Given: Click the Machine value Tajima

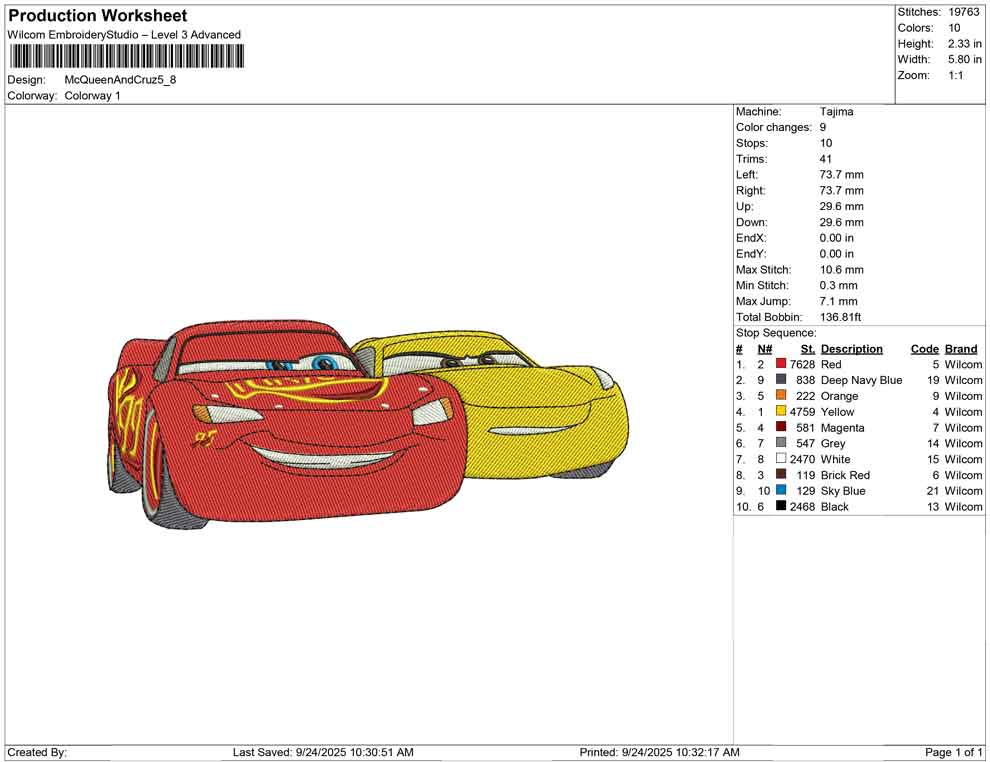Looking at the screenshot, I should click(x=836, y=112).
